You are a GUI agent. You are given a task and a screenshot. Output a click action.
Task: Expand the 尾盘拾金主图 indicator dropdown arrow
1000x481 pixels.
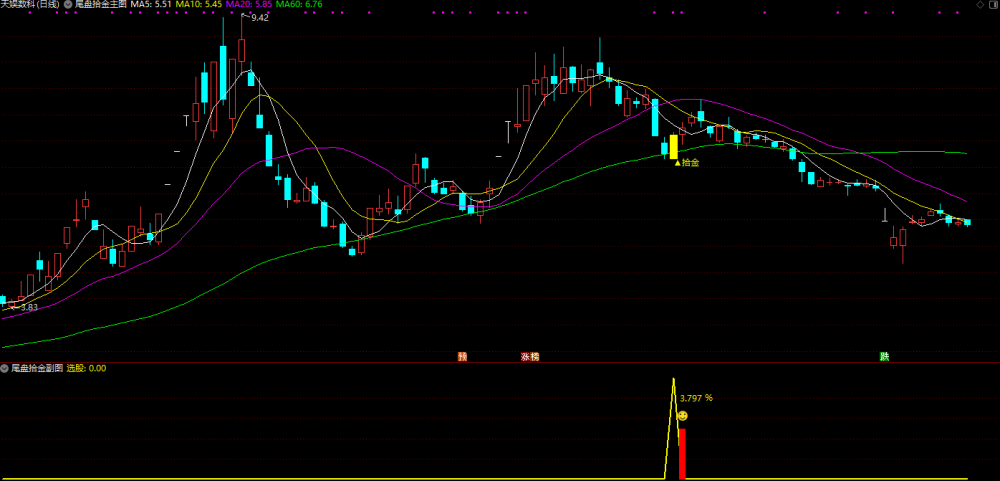coord(68,4)
